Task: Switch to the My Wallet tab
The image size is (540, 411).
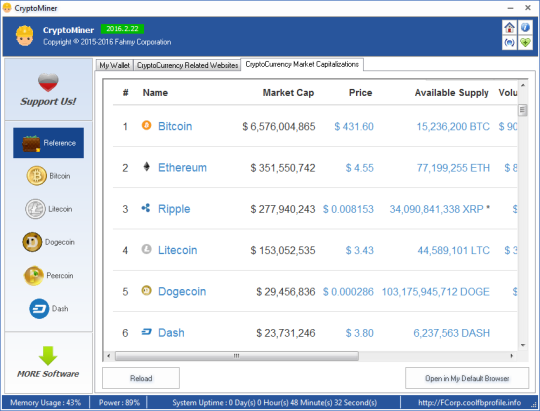Action: coord(114,65)
